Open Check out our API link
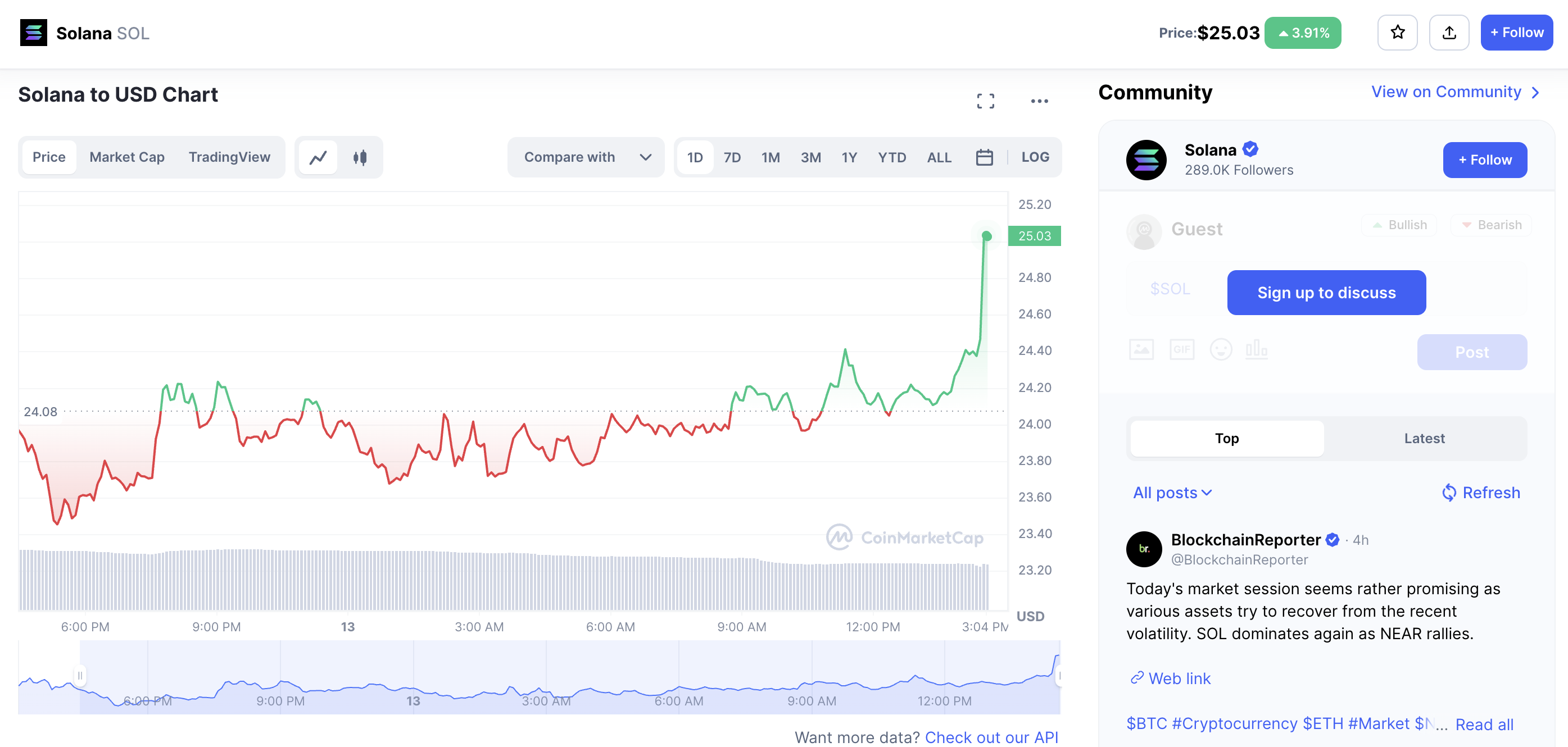Viewport: 1568px width, 747px height. pyautogui.click(x=991, y=737)
